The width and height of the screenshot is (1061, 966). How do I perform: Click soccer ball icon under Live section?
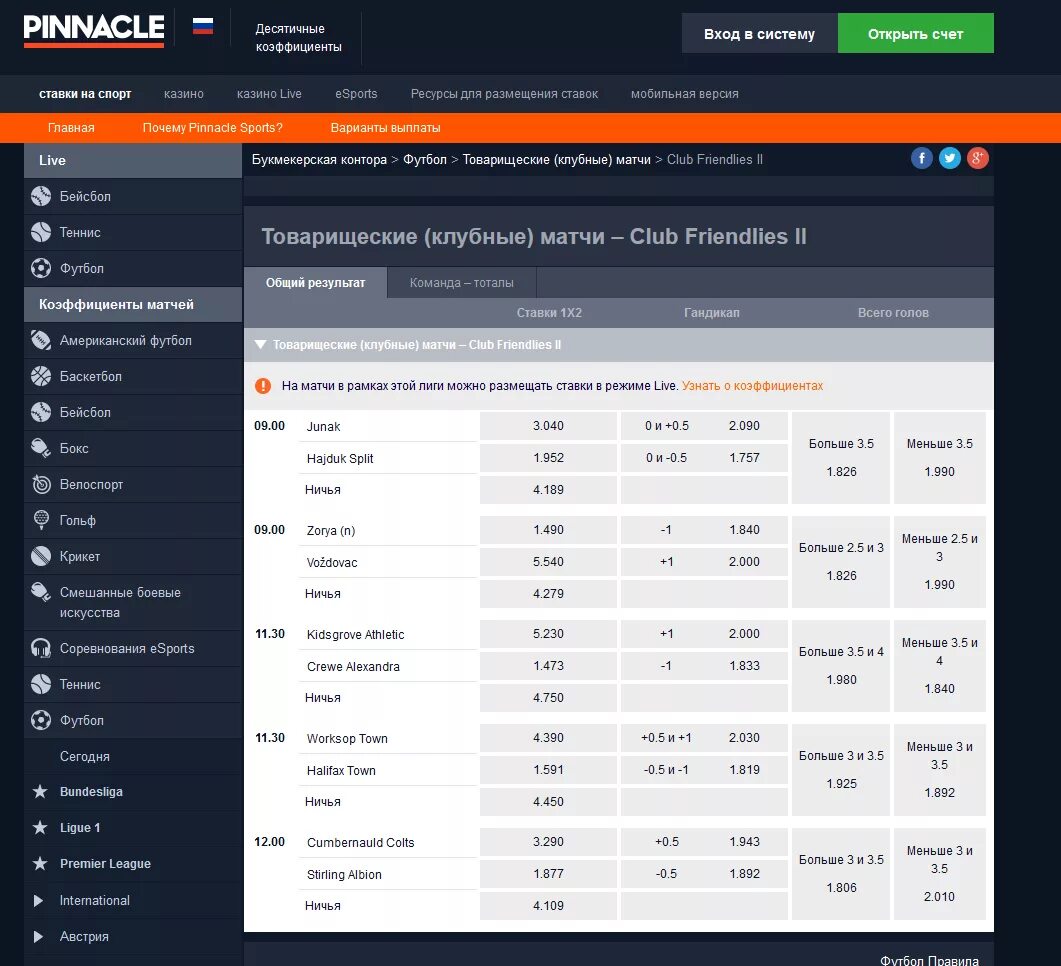(x=41, y=268)
